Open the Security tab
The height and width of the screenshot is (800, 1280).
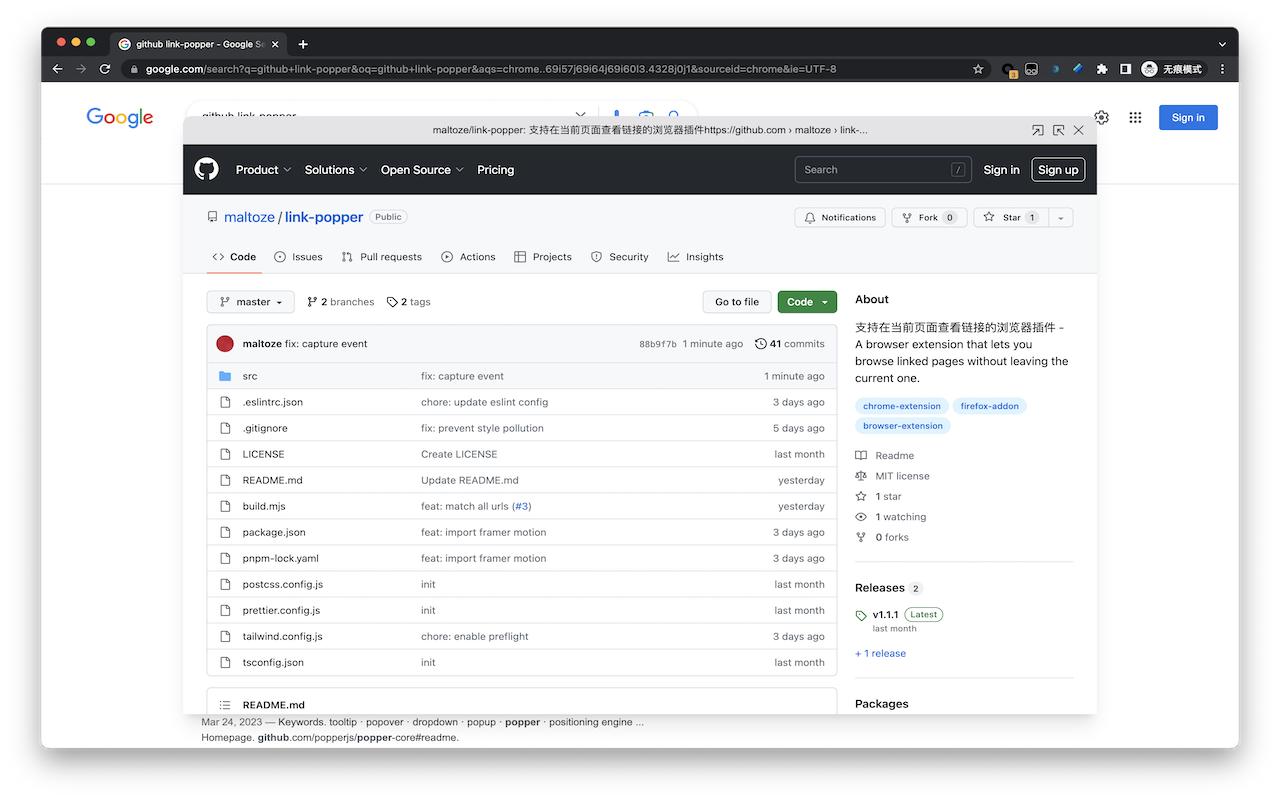[619, 257]
